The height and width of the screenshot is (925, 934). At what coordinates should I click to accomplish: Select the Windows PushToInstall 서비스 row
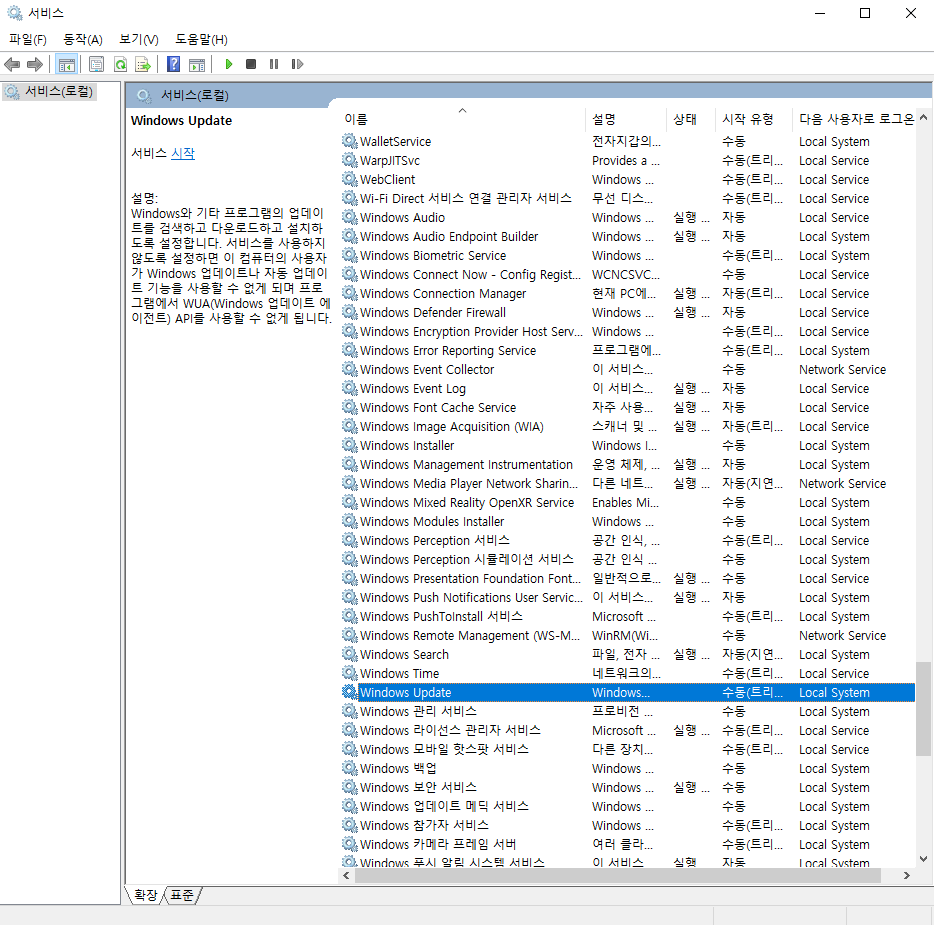tap(628, 616)
